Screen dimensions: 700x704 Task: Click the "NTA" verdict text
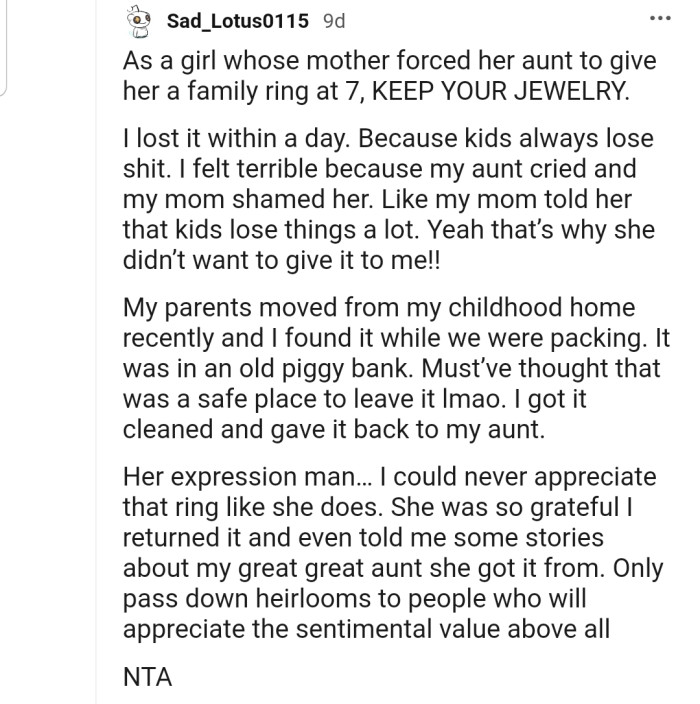click(x=148, y=677)
